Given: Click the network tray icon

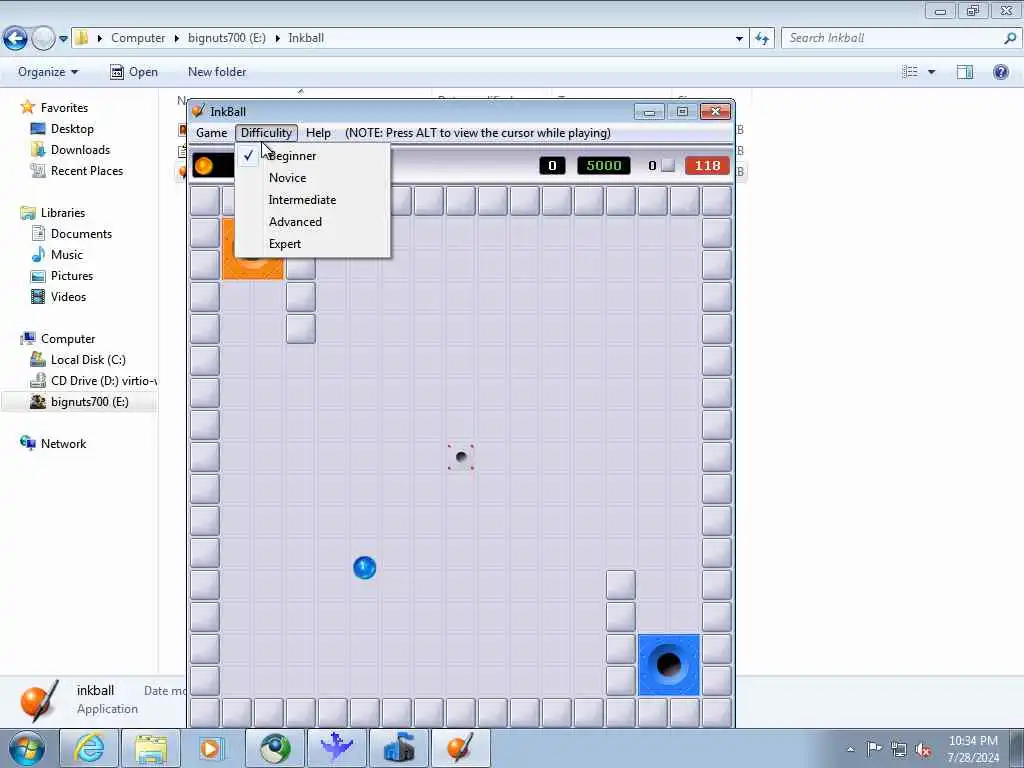Looking at the screenshot, I should coord(899,749).
